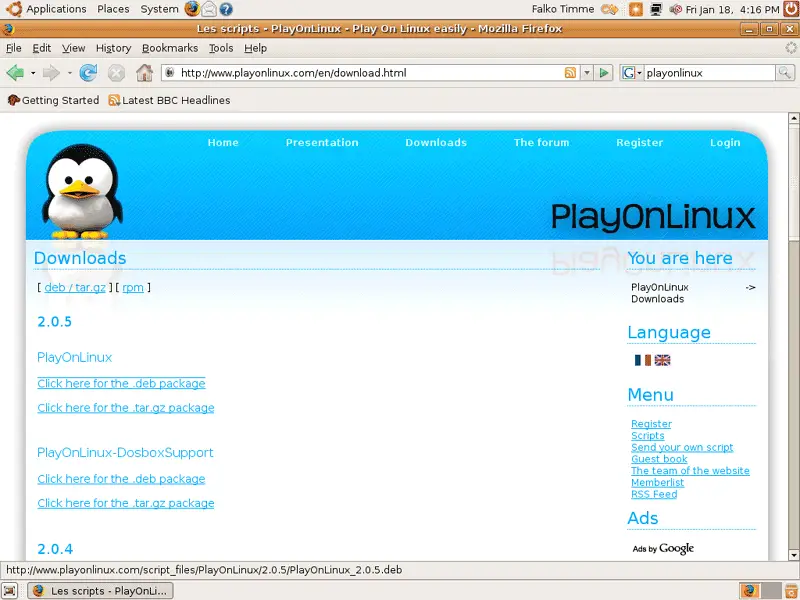Click the network monitor tray icon
This screenshot has height=600, width=800.
point(656,9)
